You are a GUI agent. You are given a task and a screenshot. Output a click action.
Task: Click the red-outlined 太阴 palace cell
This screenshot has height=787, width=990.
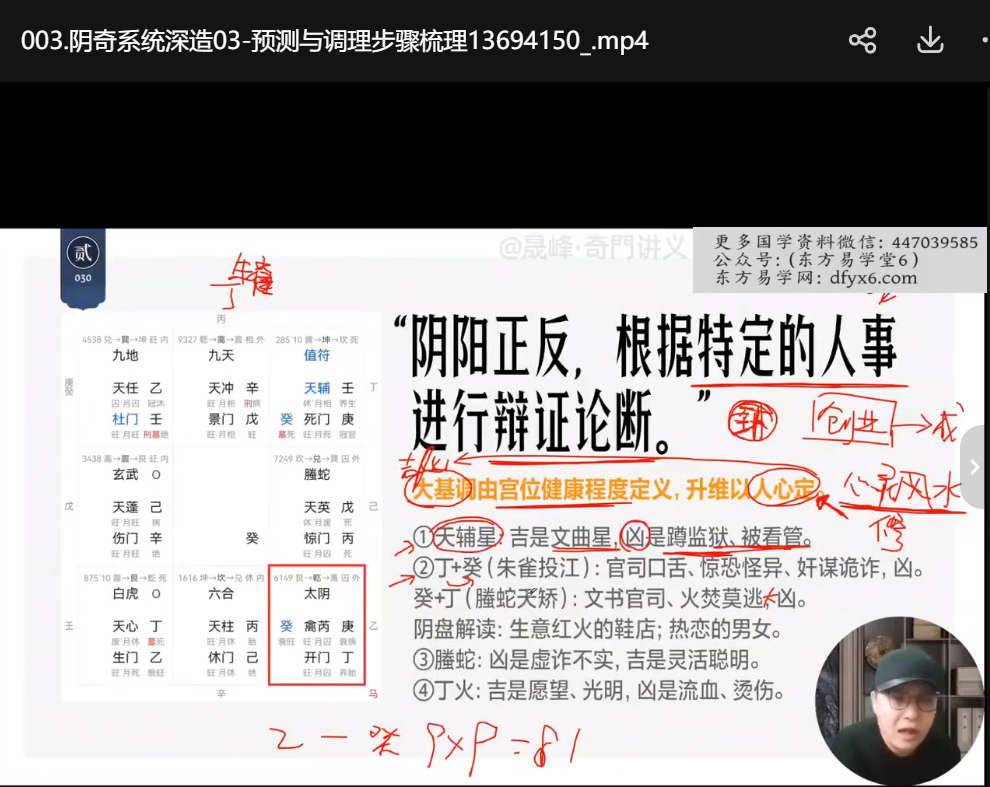[x=316, y=624]
